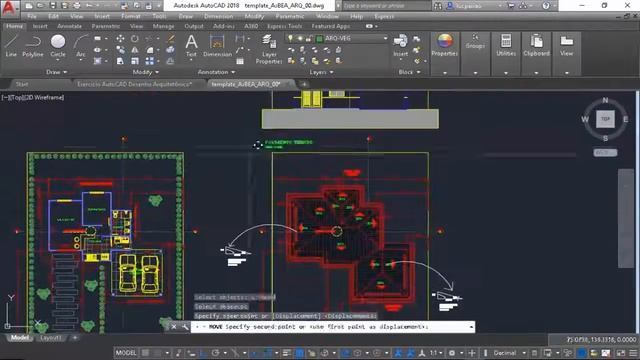Open the Properties color wheel panel
Viewport: 640px width, 360px height.
point(444,45)
